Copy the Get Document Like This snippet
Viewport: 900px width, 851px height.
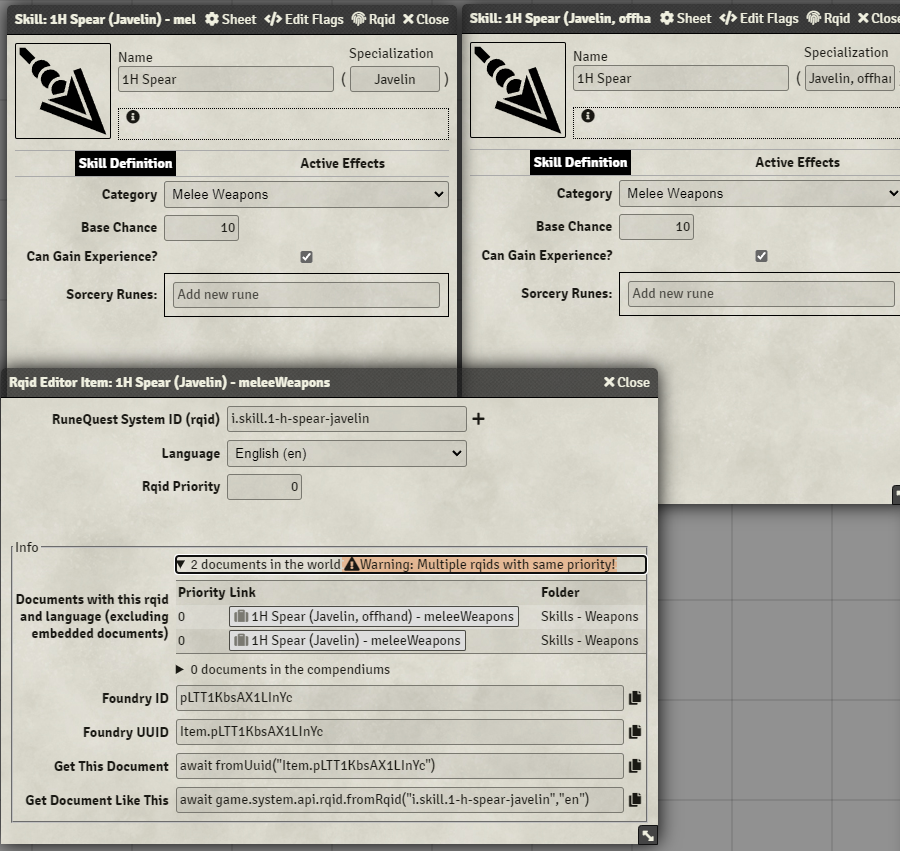point(636,800)
